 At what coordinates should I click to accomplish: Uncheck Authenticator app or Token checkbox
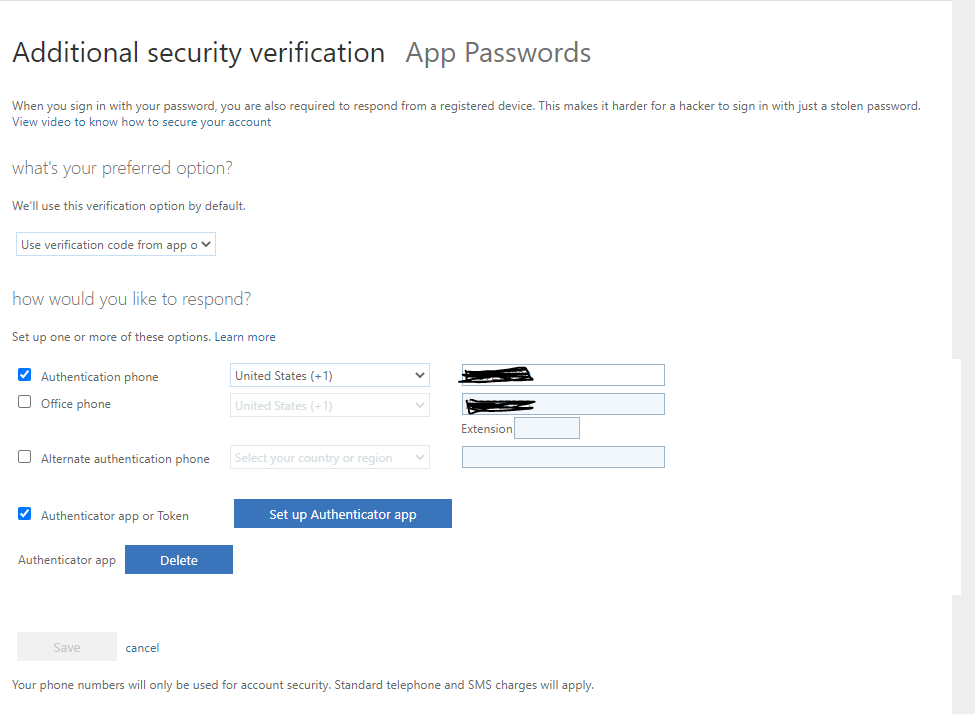pos(25,514)
